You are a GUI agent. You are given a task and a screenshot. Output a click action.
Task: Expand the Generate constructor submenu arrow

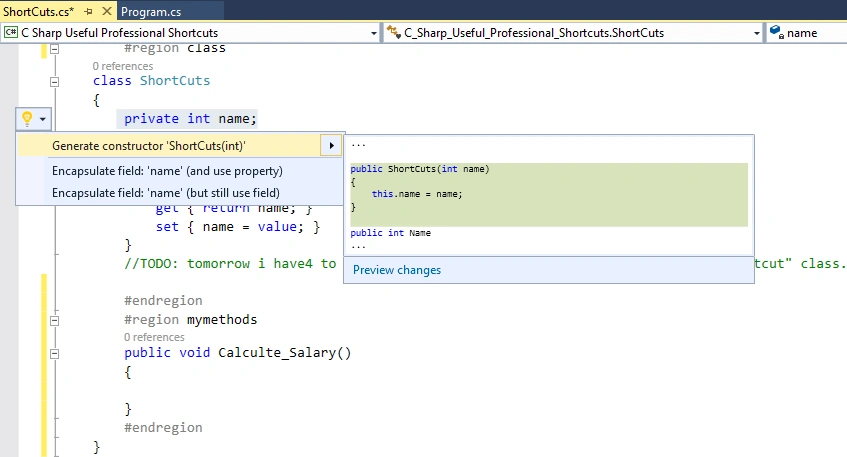[x=331, y=146]
